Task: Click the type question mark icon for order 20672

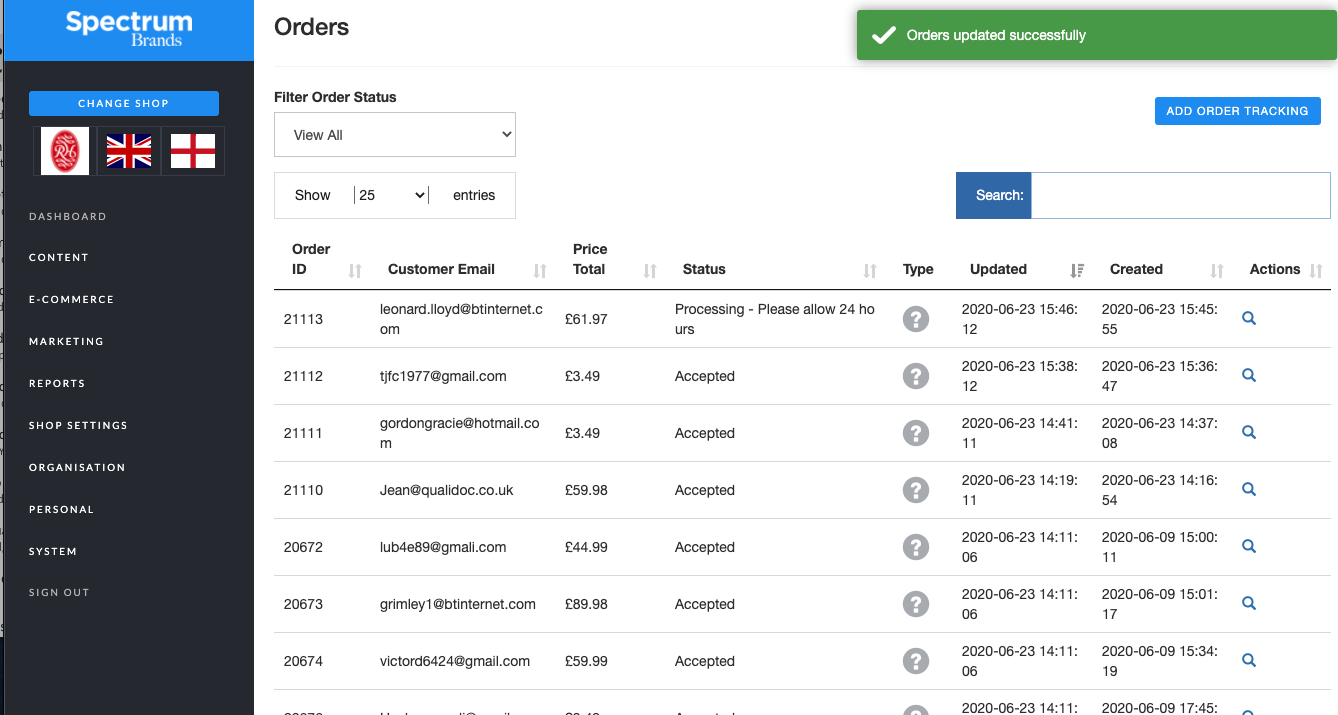Action: point(915,547)
